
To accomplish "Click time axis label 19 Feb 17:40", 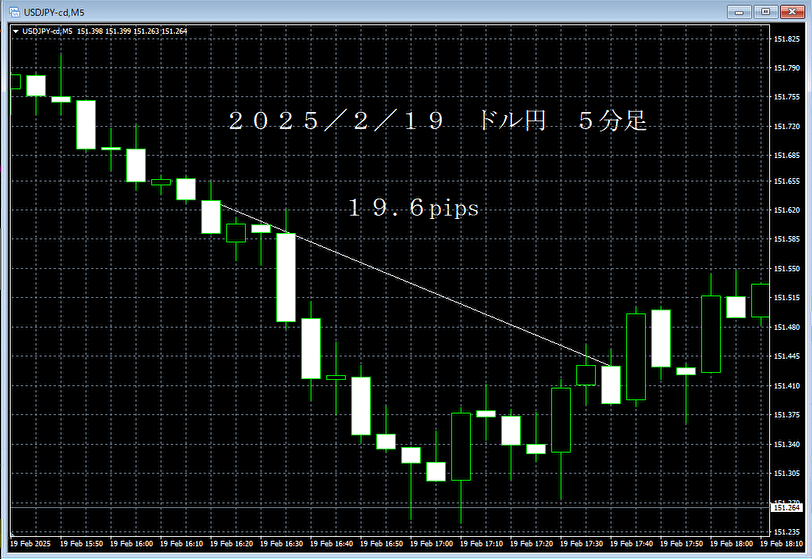I will click(631, 543).
